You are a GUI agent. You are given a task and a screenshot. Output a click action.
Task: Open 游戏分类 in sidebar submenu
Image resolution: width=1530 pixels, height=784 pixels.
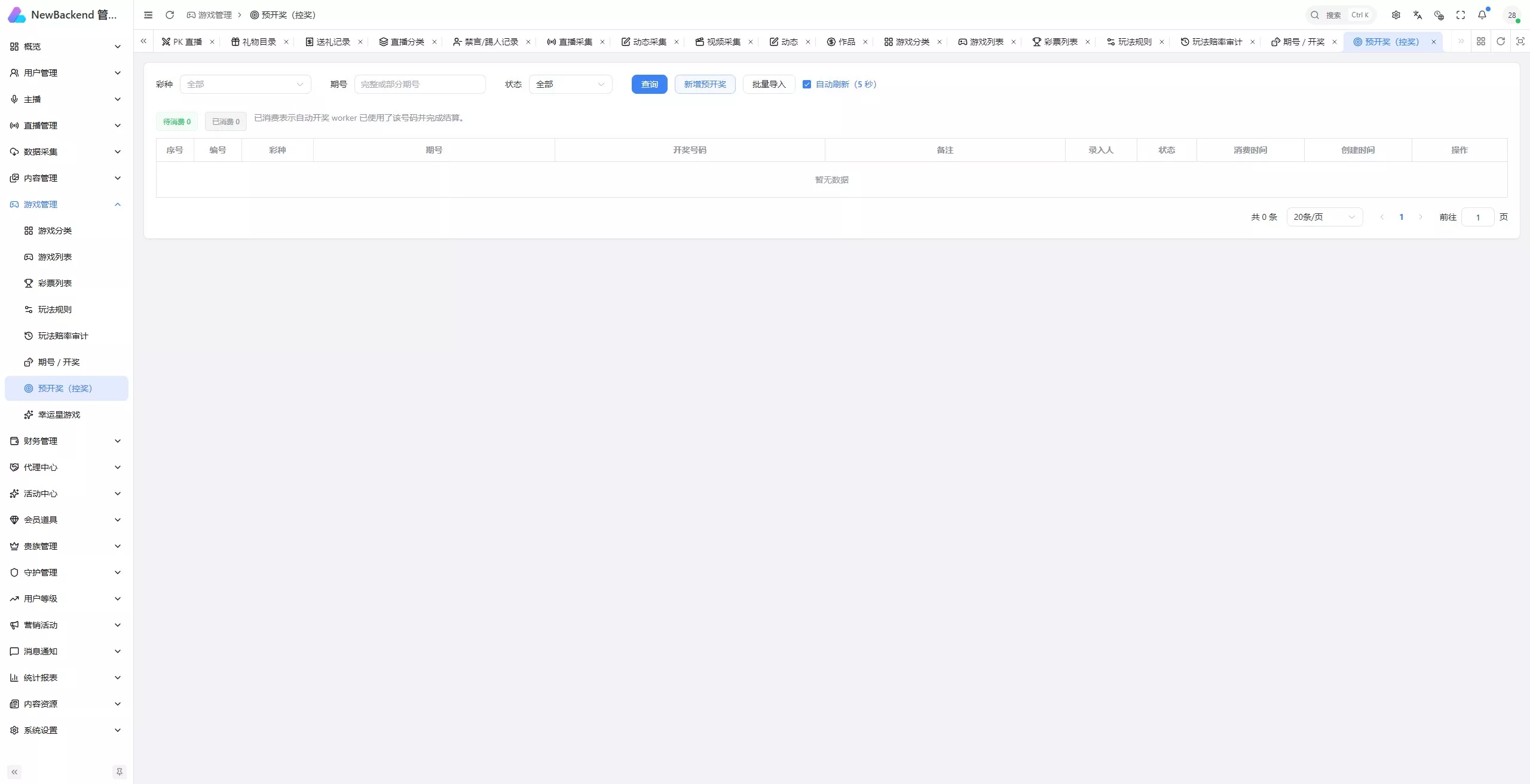[x=66, y=231]
